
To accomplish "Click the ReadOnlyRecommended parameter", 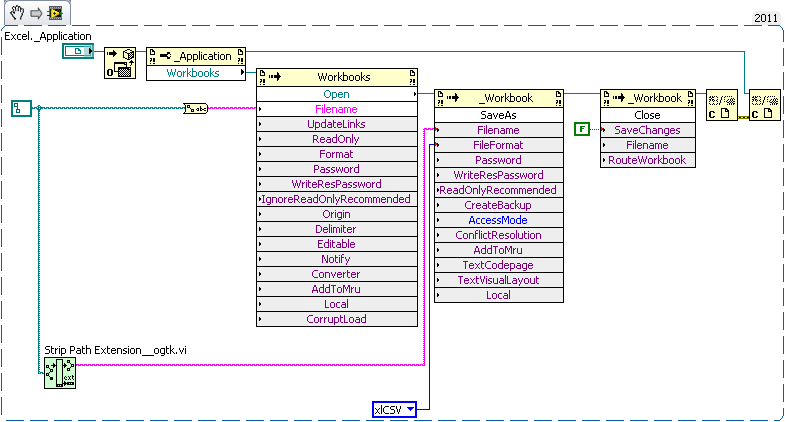I will pos(499,190).
